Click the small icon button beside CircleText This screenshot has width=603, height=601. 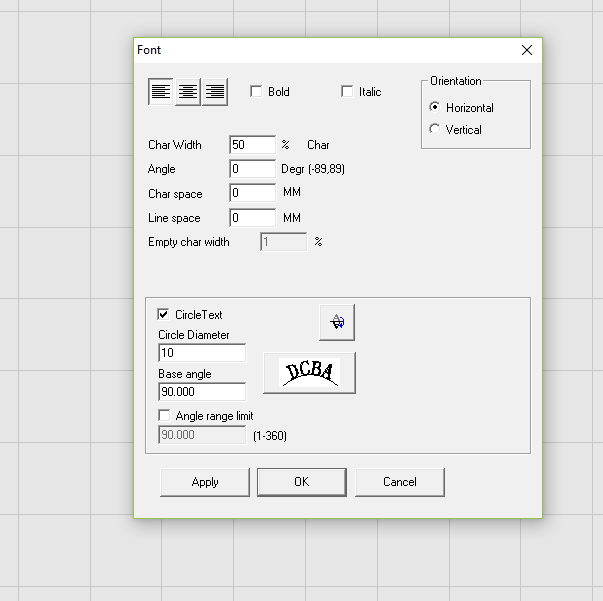[337, 322]
